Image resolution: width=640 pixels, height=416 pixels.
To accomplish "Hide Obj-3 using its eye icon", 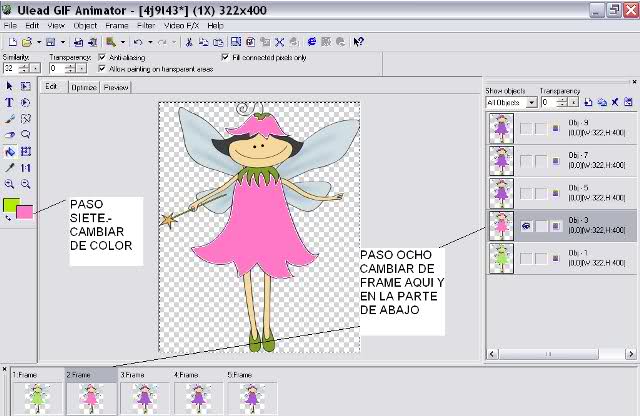I will pyautogui.click(x=524, y=227).
